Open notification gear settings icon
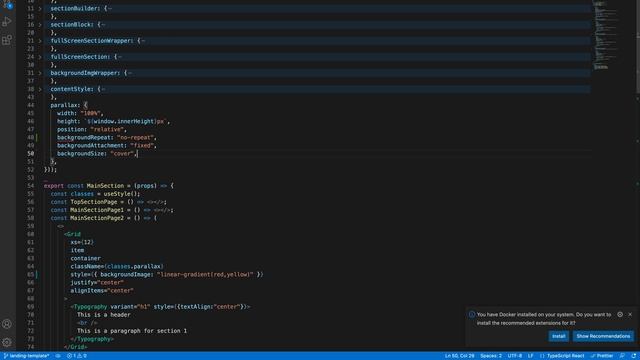The width and height of the screenshot is (640, 360). (x=620, y=314)
